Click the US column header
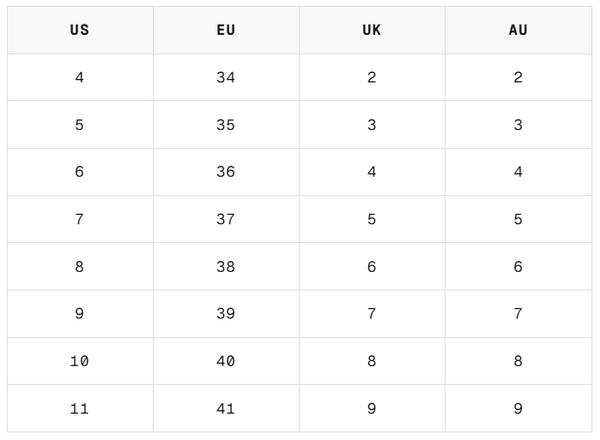 tap(80, 30)
